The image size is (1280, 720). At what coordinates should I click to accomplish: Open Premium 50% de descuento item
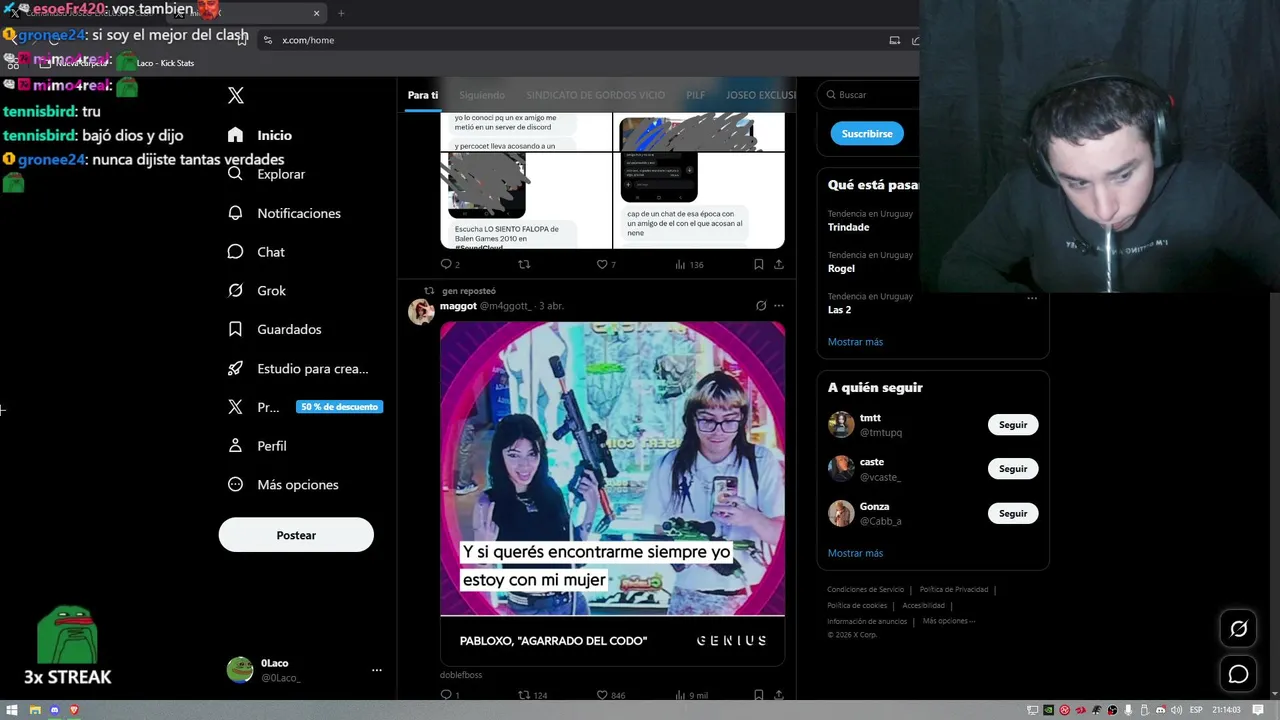(x=304, y=407)
